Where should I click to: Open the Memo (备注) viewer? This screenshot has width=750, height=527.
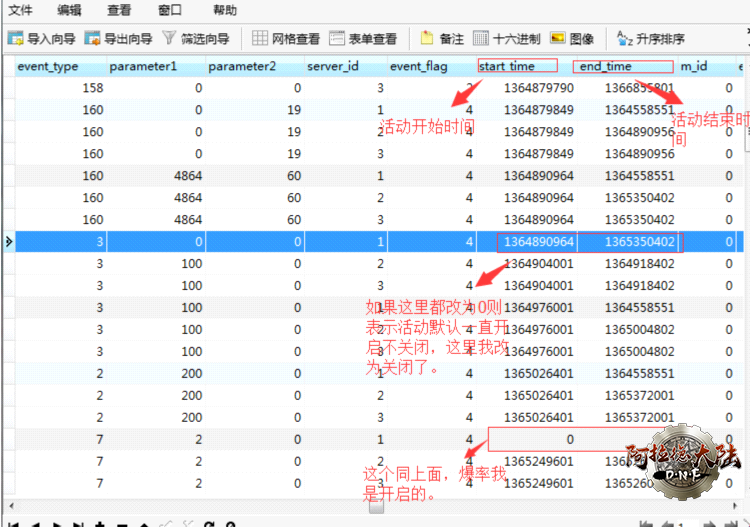tap(442, 39)
